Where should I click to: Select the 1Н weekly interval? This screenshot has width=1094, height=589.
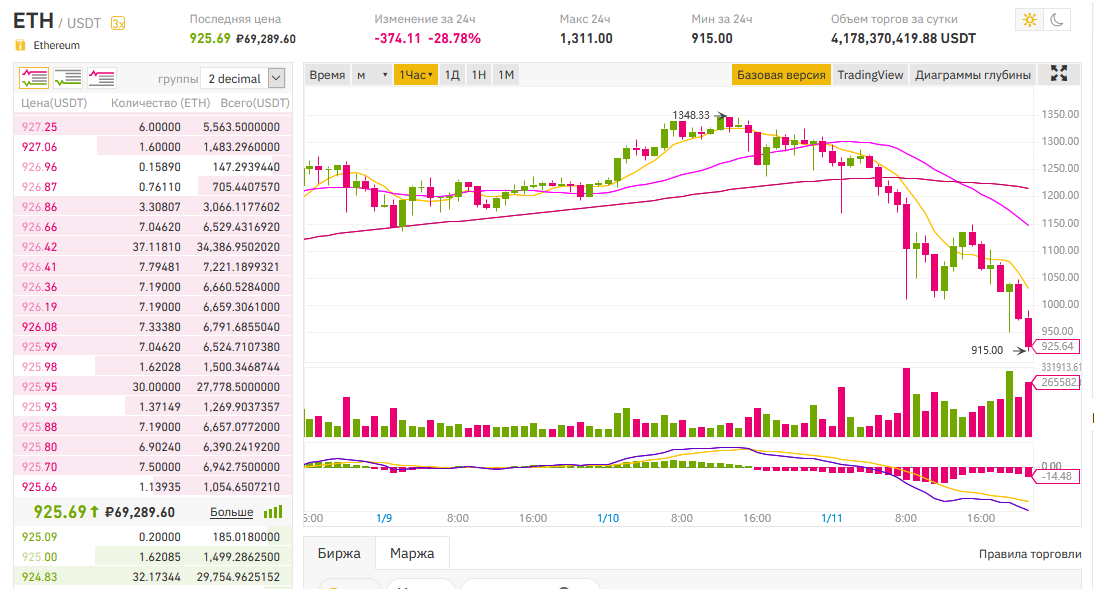coord(479,75)
